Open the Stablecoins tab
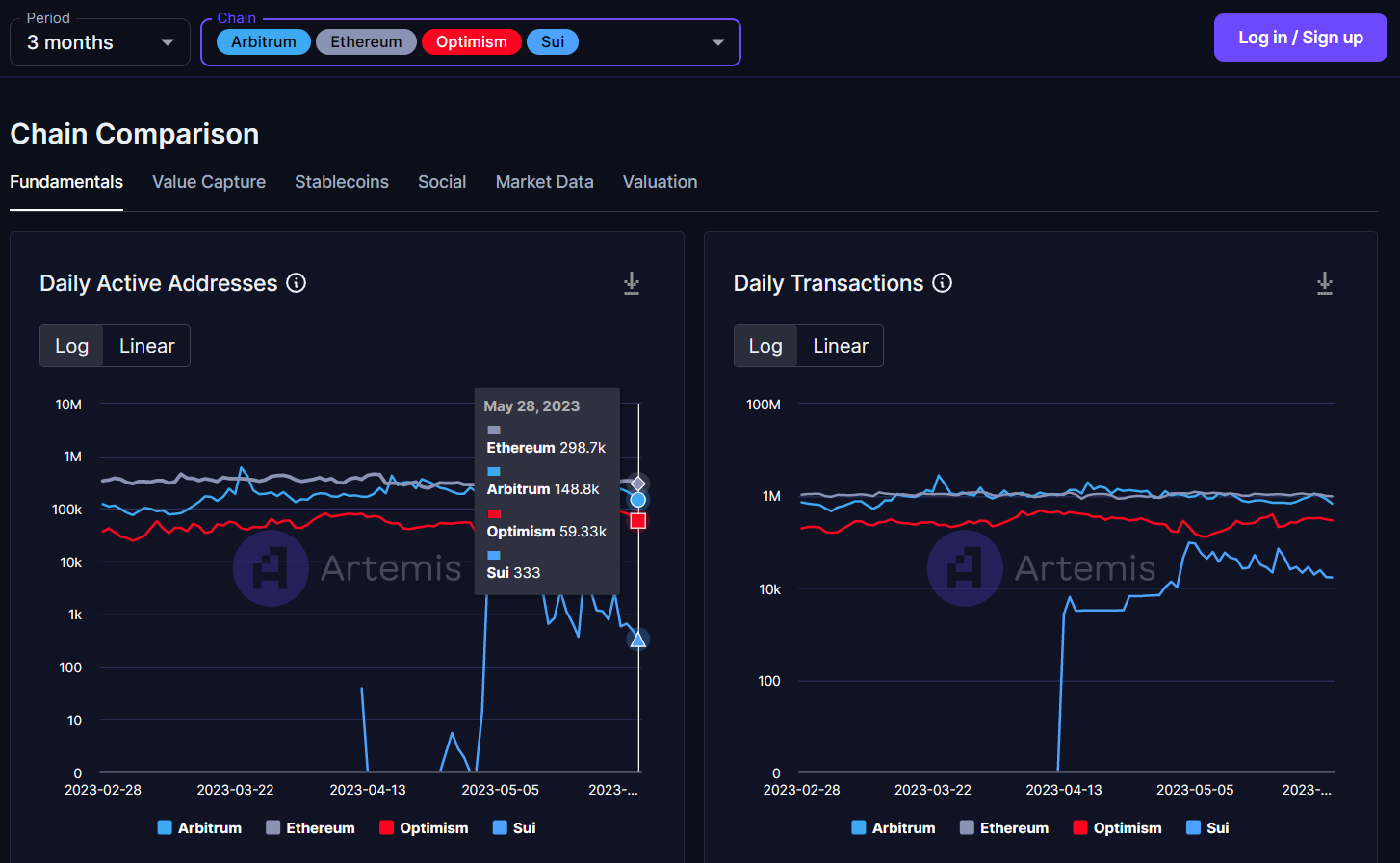Image resolution: width=1400 pixels, height=863 pixels. (x=342, y=182)
